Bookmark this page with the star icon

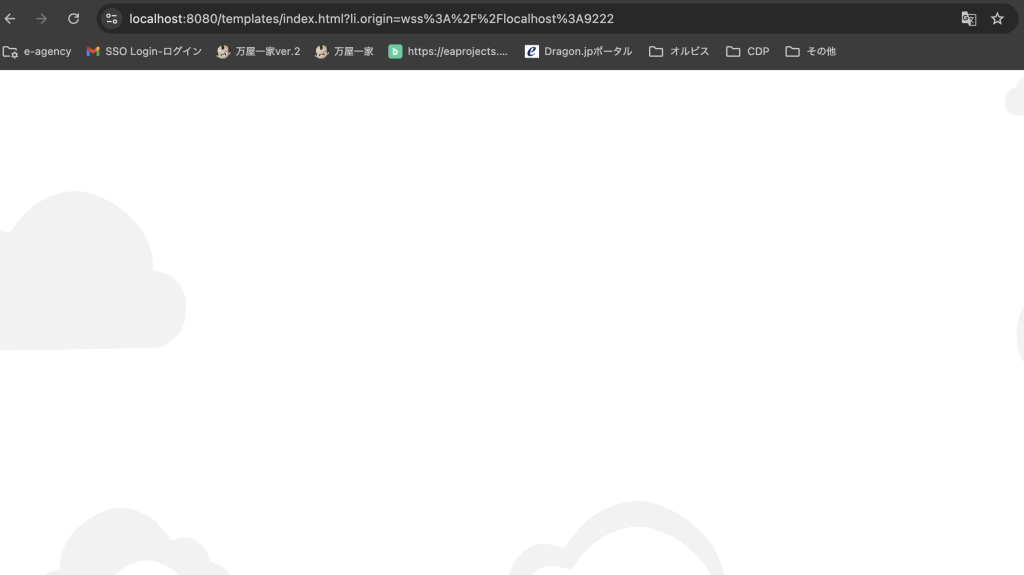(x=997, y=18)
